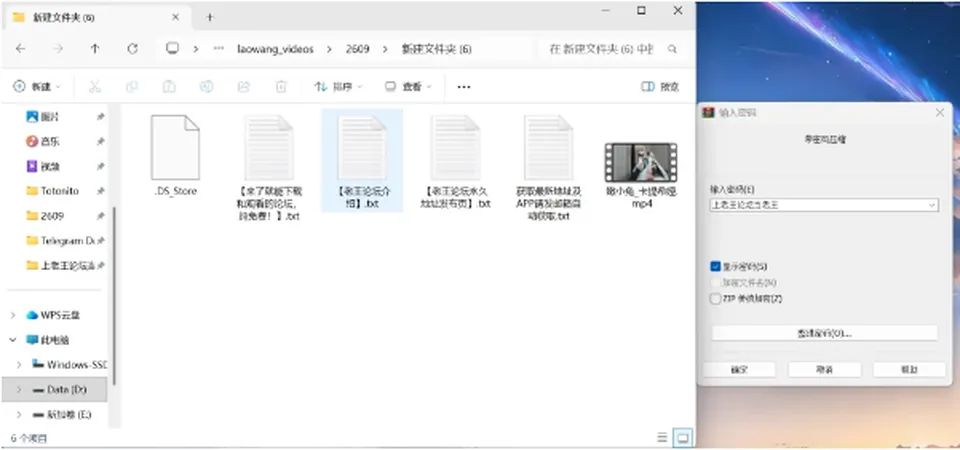Viewport: 960px width, 450px height.
Task: Click the Delete trash icon
Action: 281,87
